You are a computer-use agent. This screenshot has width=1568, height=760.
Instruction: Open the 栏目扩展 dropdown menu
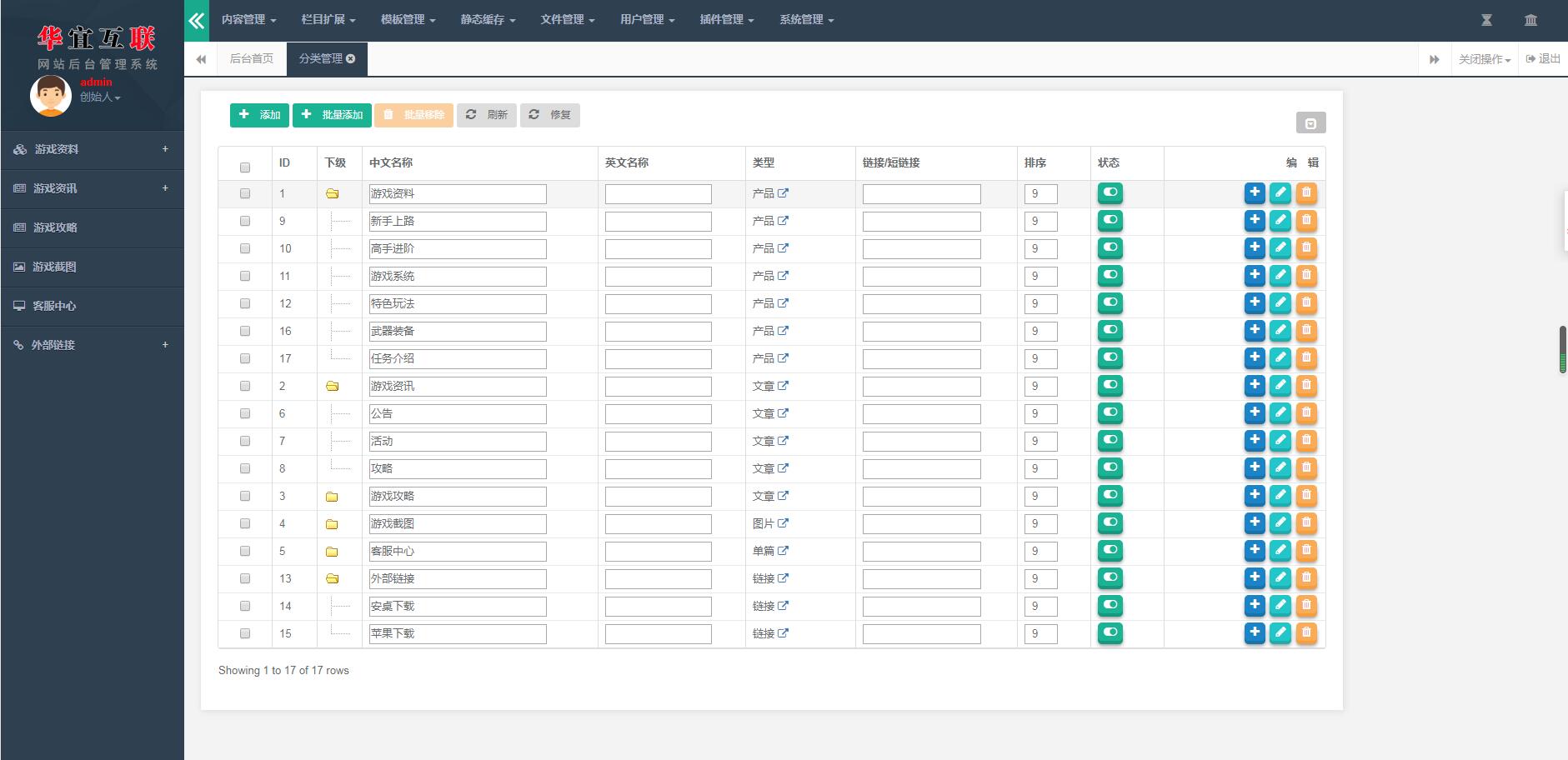click(x=328, y=20)
